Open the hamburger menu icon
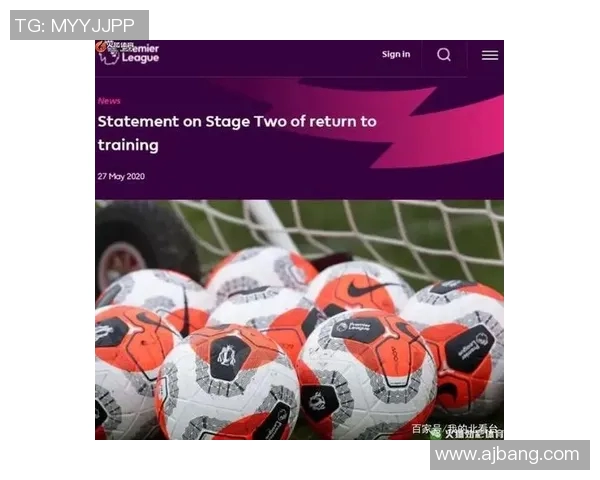Viewport: 600px width, 480px height. (x=490, y=55)
